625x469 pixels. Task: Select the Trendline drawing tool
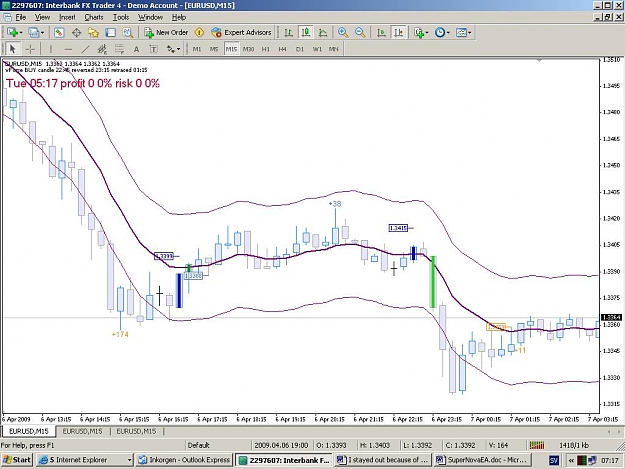85,49
